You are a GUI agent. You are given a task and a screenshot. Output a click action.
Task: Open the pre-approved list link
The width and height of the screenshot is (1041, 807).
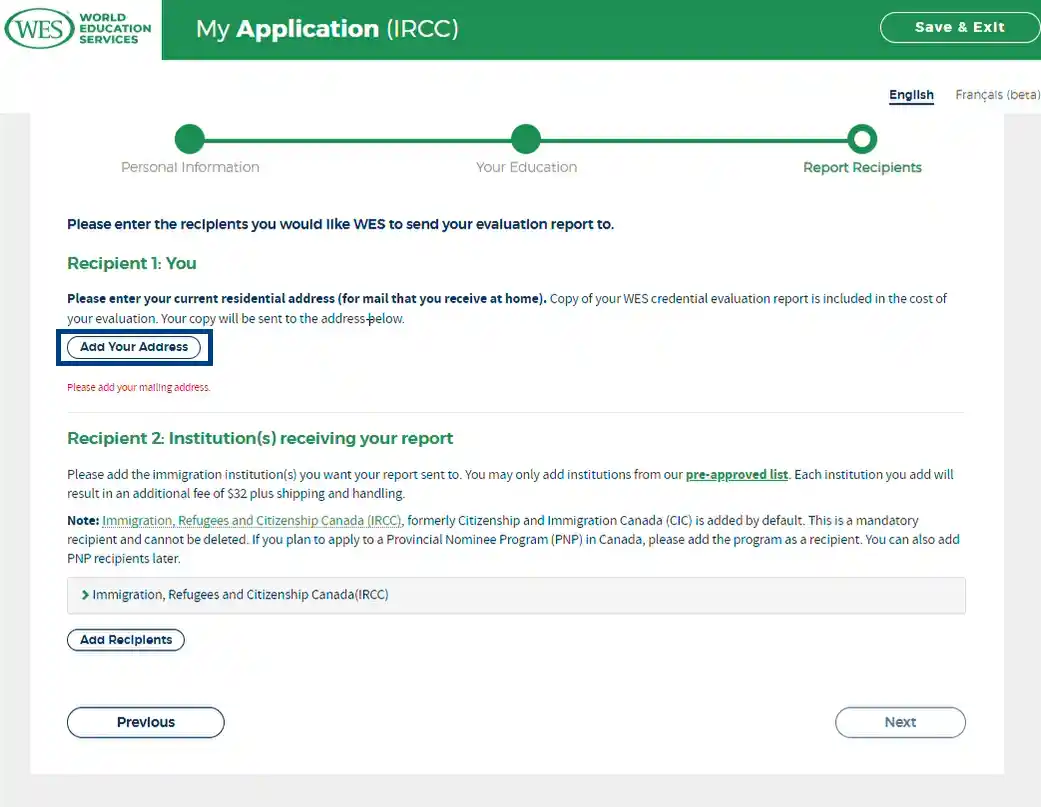(736, 475)
